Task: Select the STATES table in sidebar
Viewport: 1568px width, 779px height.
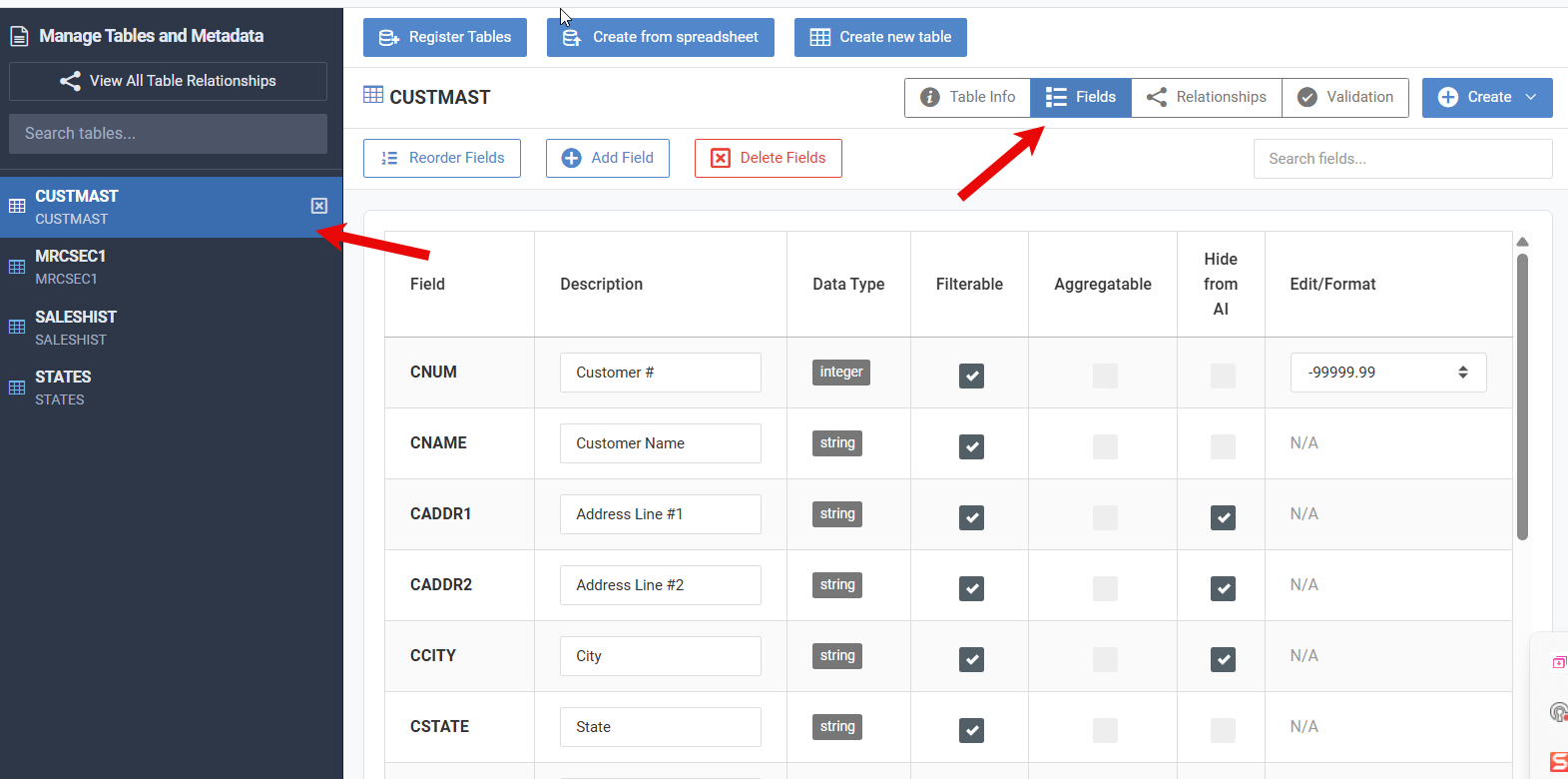Action: pyautogui.click(x=172, y=388)
